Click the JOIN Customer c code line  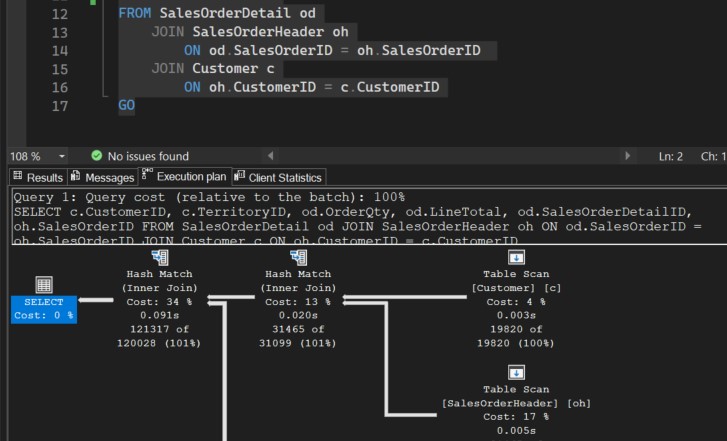coord(216,69)
